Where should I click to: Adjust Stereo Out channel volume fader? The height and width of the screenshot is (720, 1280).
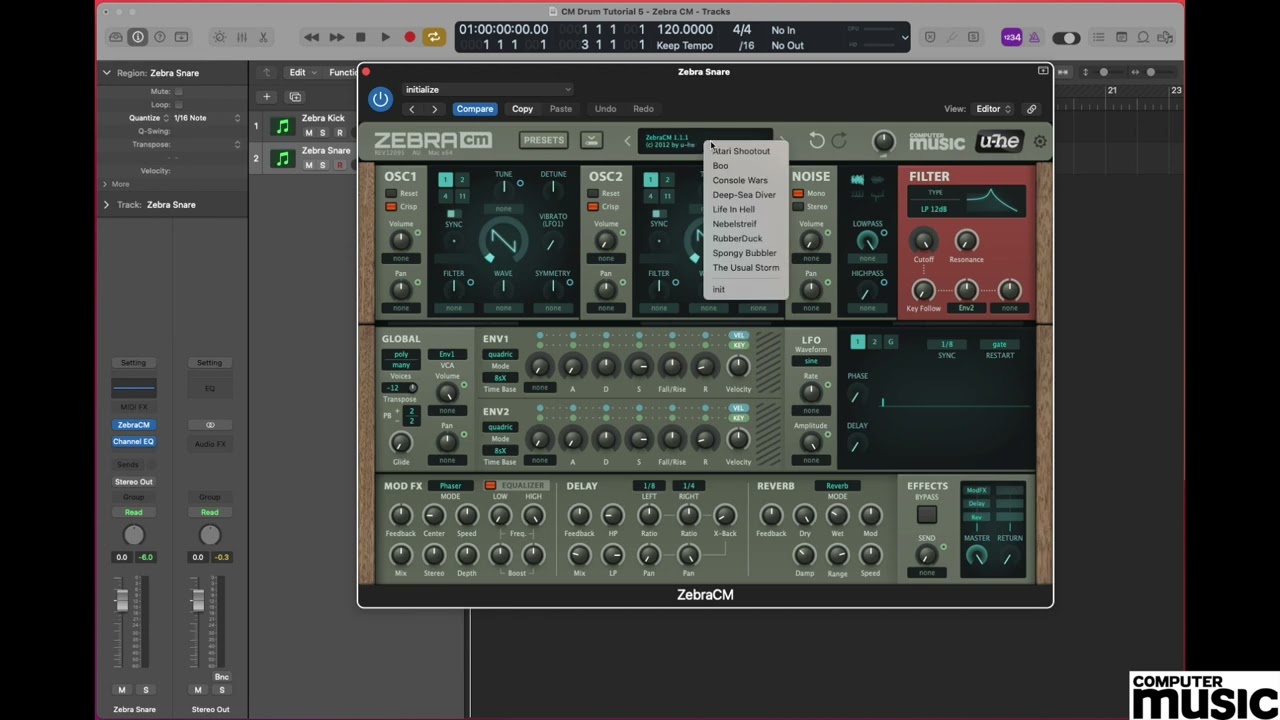pos(198,600)
